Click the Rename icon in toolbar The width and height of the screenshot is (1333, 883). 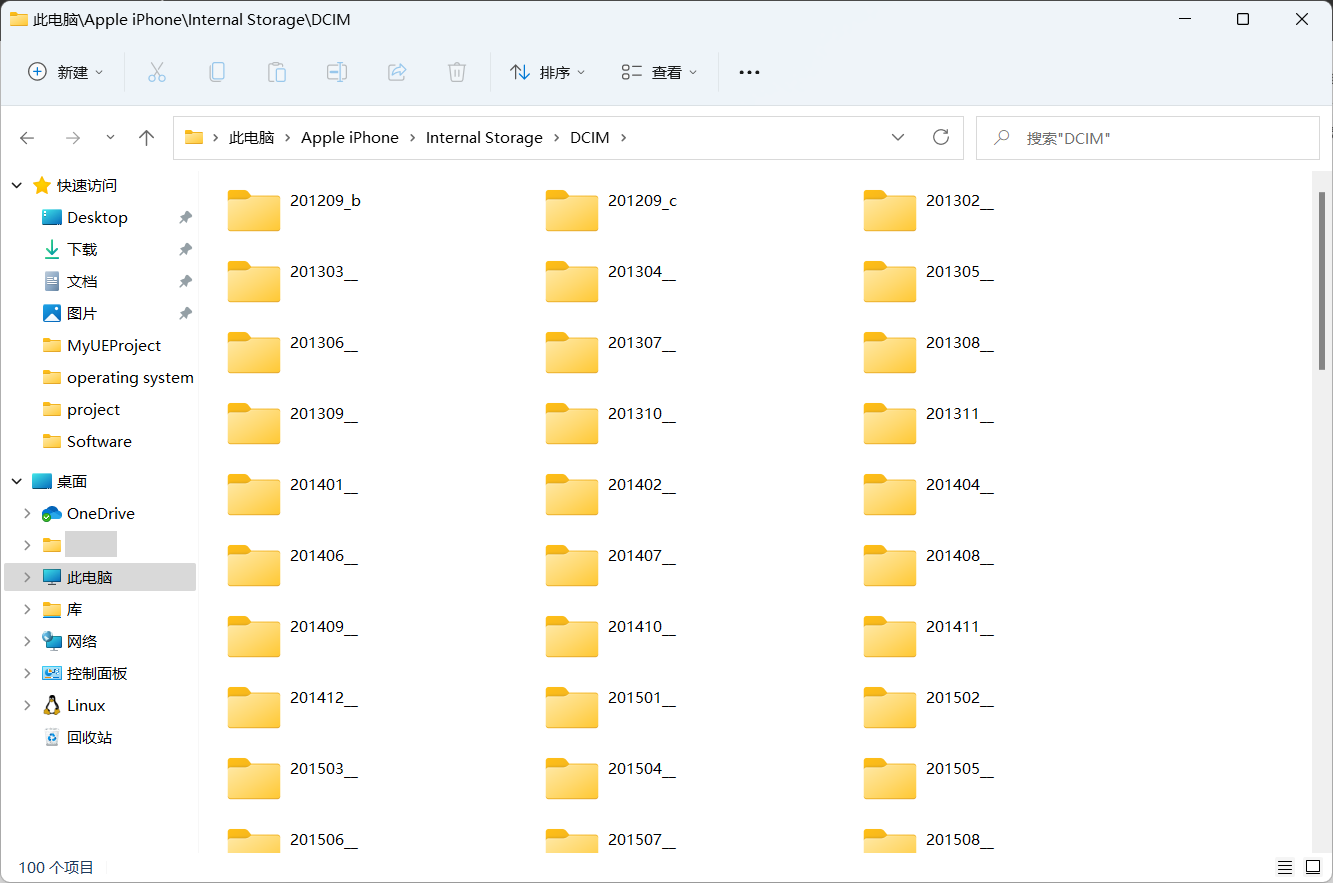point(337,72)
